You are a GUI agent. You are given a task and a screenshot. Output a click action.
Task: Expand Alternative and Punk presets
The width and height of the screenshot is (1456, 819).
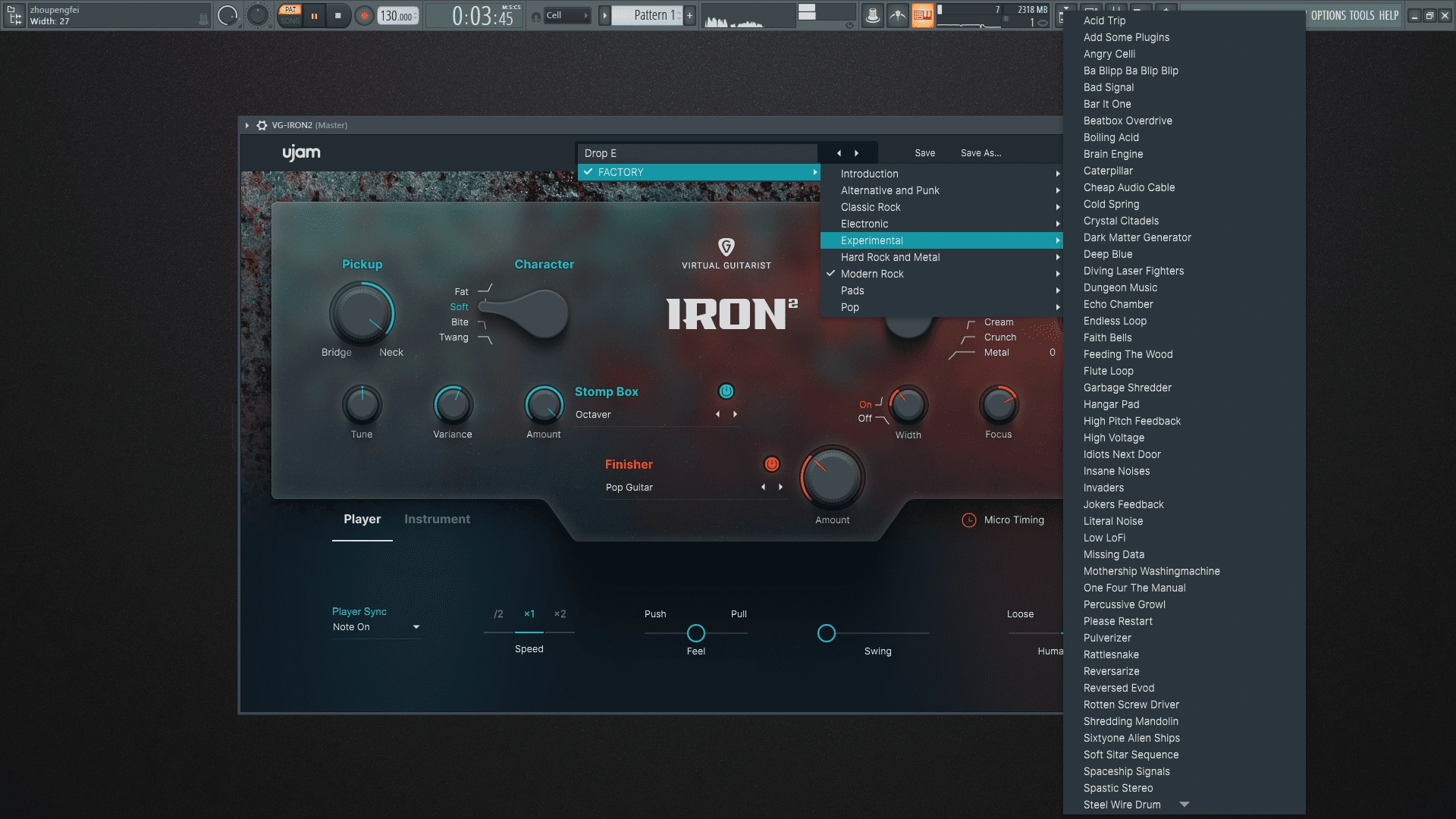(942, 190)
